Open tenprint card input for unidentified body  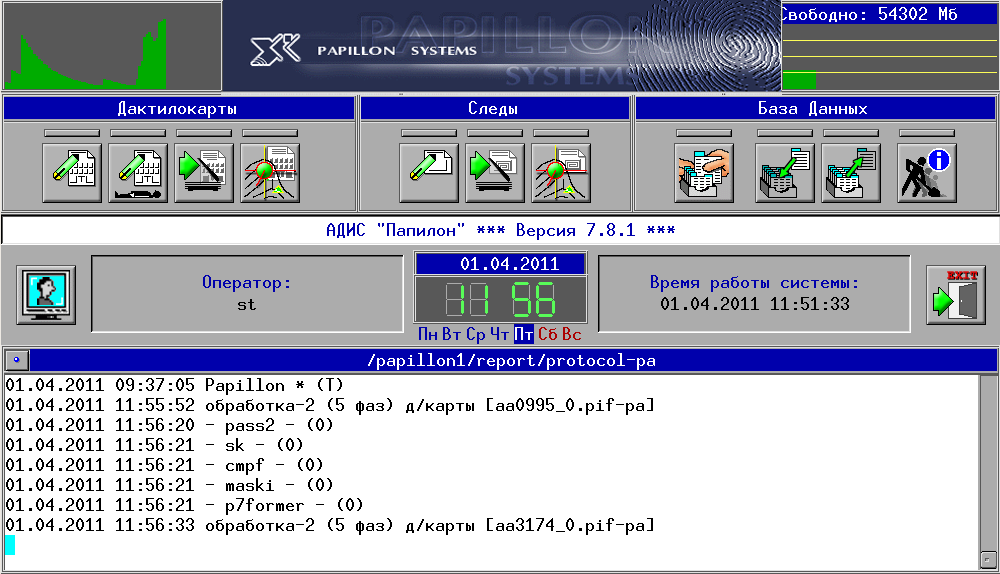(x=138, y=173)
